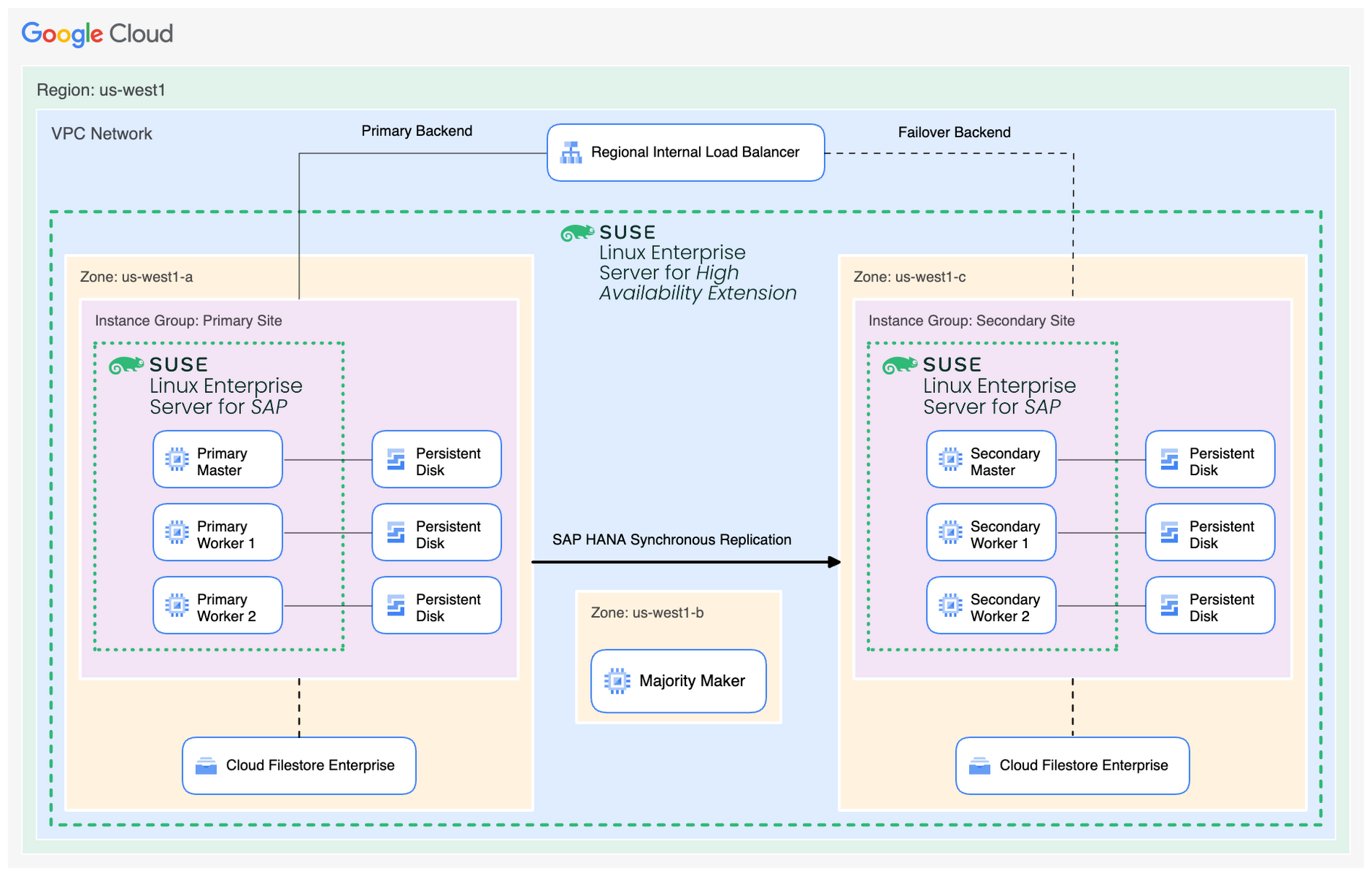
Task: Click the SUSE chameleon logo for High Availability Extension
Action: click(578, 233)
